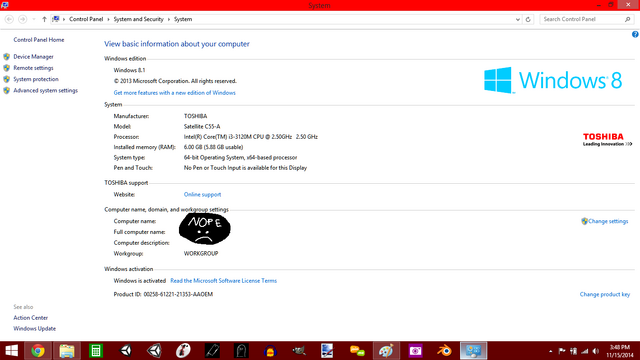Viewport: 640px width, 360px height.
Task: Show hidden system tray icons arrow
Action: point(550,351)
